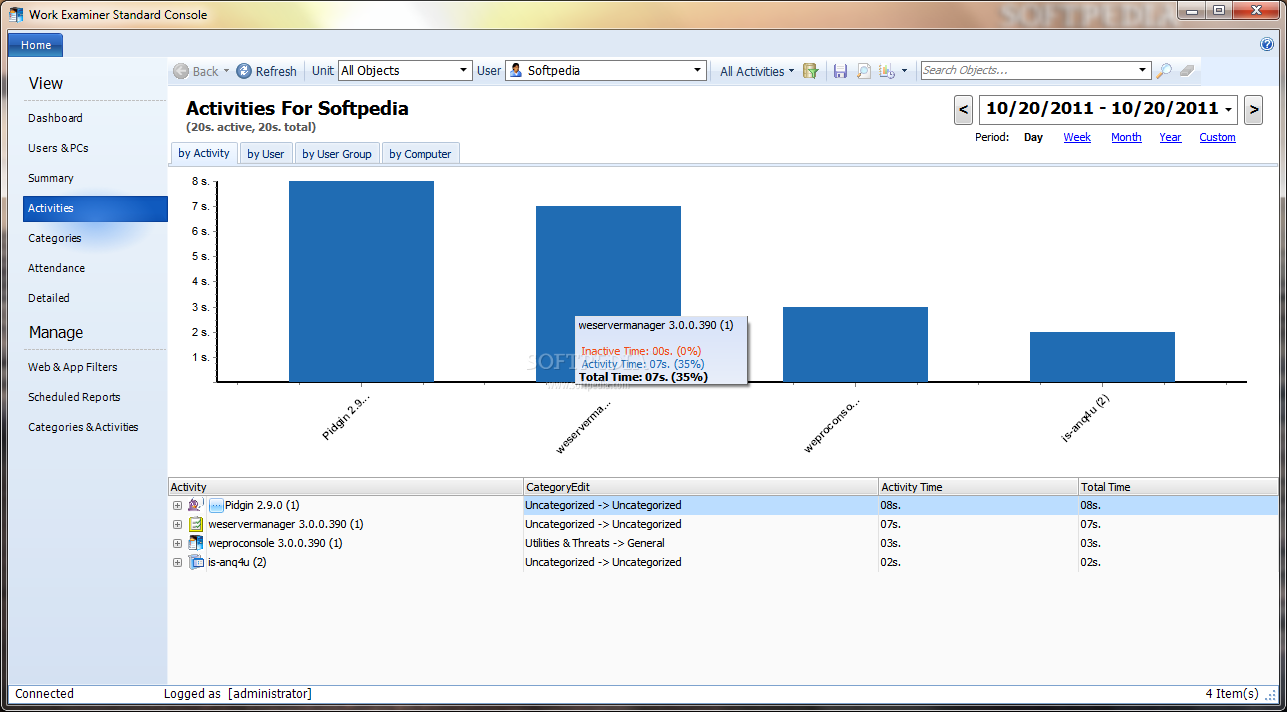Click the Pidgin bar in the chart
1287x712 pixels.
[361, 281]
